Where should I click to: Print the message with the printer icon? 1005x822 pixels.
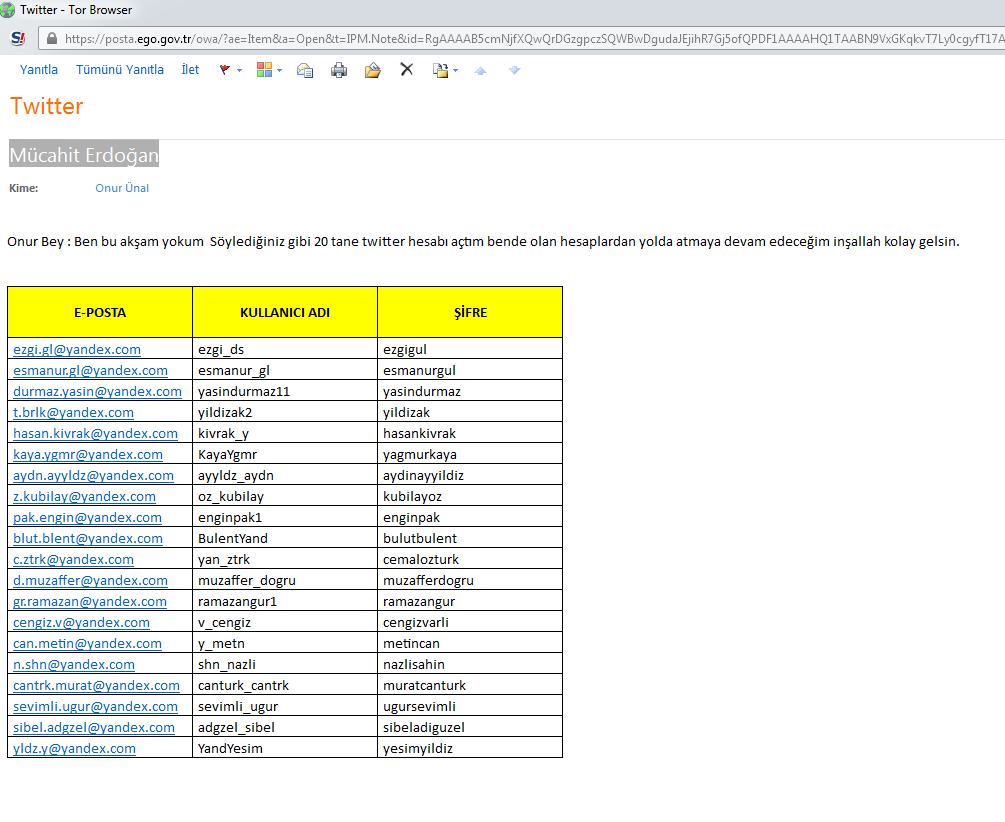tap(339, 70)
